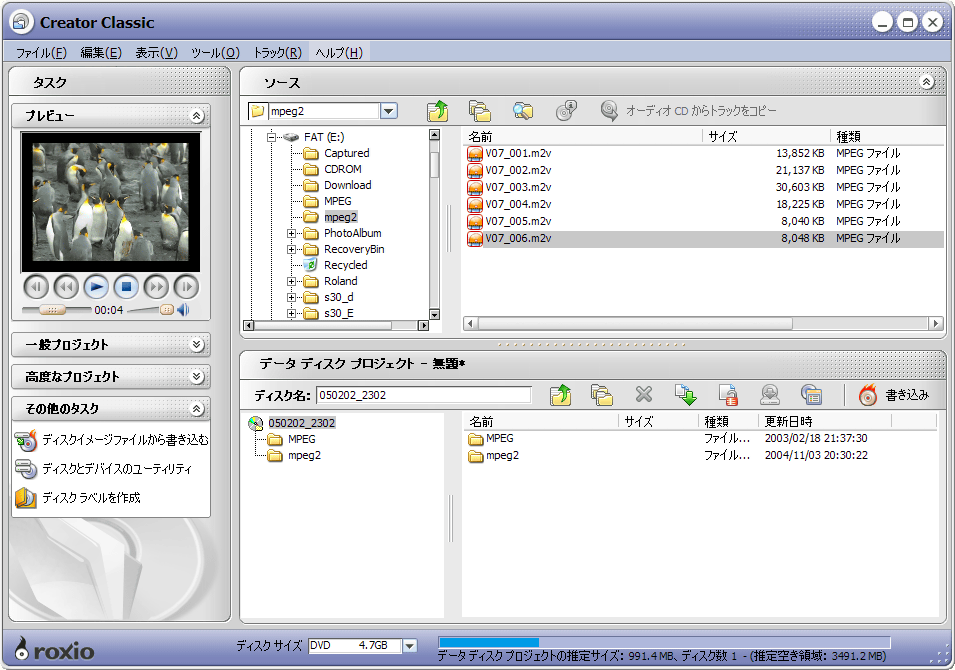
Task: Open the ファイル(F) menu
Action: tap(41, 53)
